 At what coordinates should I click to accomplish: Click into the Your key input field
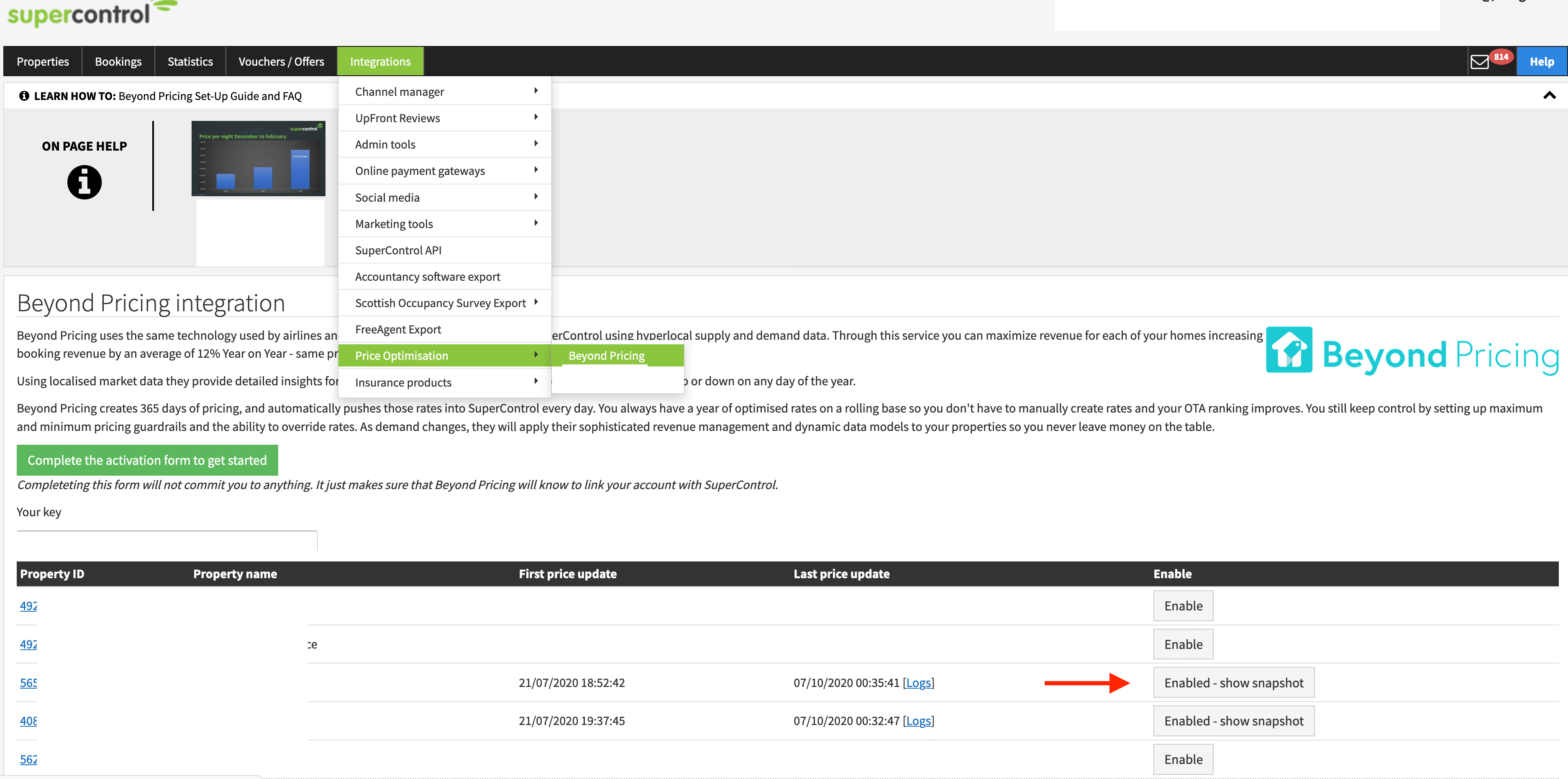[167, 541]
